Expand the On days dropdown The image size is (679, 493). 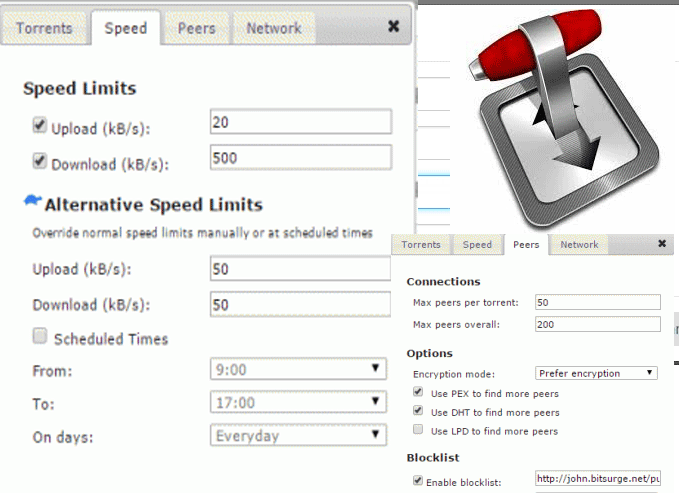[x=299, y=435]
